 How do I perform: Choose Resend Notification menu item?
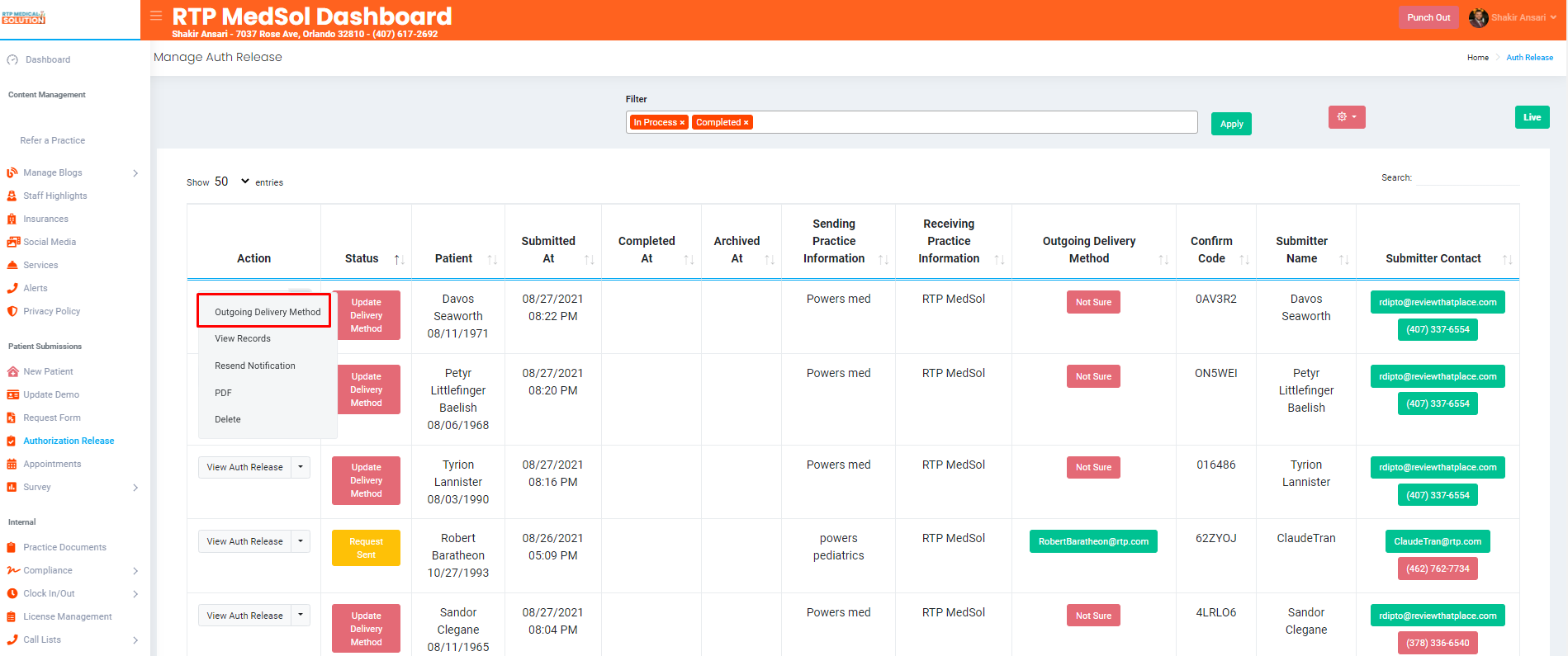coord(255,366)
